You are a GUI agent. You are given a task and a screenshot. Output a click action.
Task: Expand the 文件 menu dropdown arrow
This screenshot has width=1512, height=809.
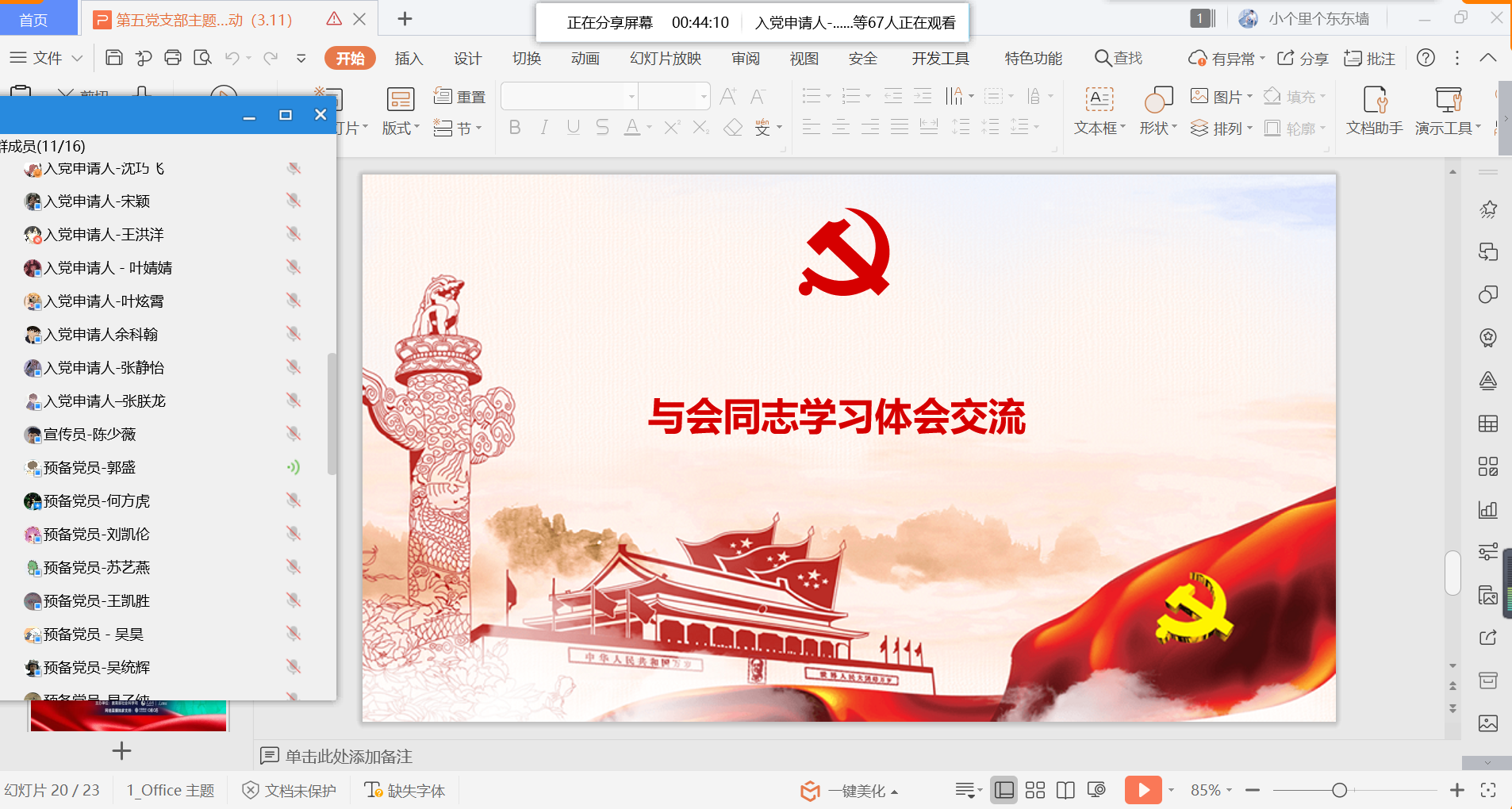[x=77, y=58]
